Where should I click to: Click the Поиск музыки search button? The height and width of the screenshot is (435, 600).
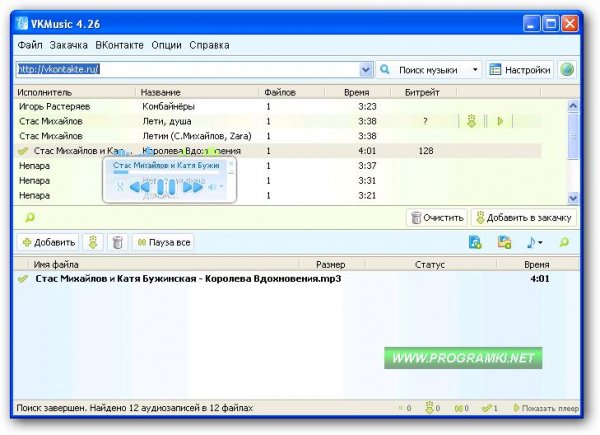pos(422,70)
